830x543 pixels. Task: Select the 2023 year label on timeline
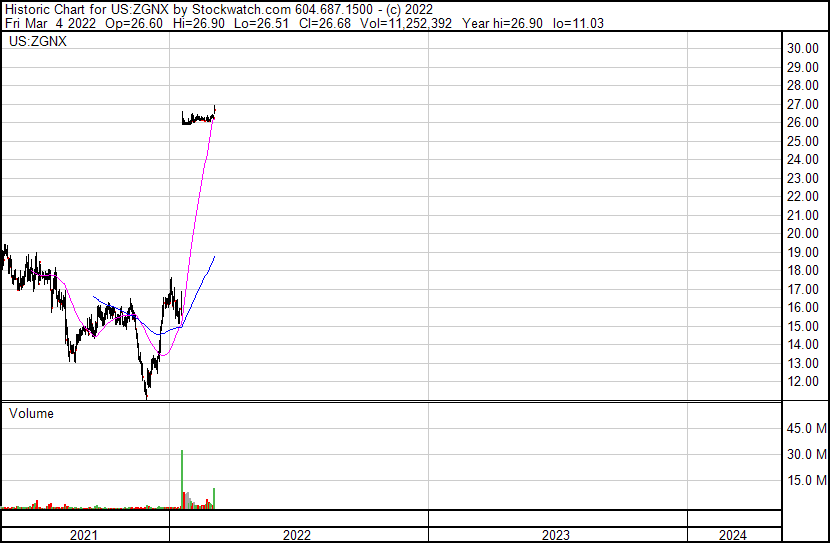point(556,535)
